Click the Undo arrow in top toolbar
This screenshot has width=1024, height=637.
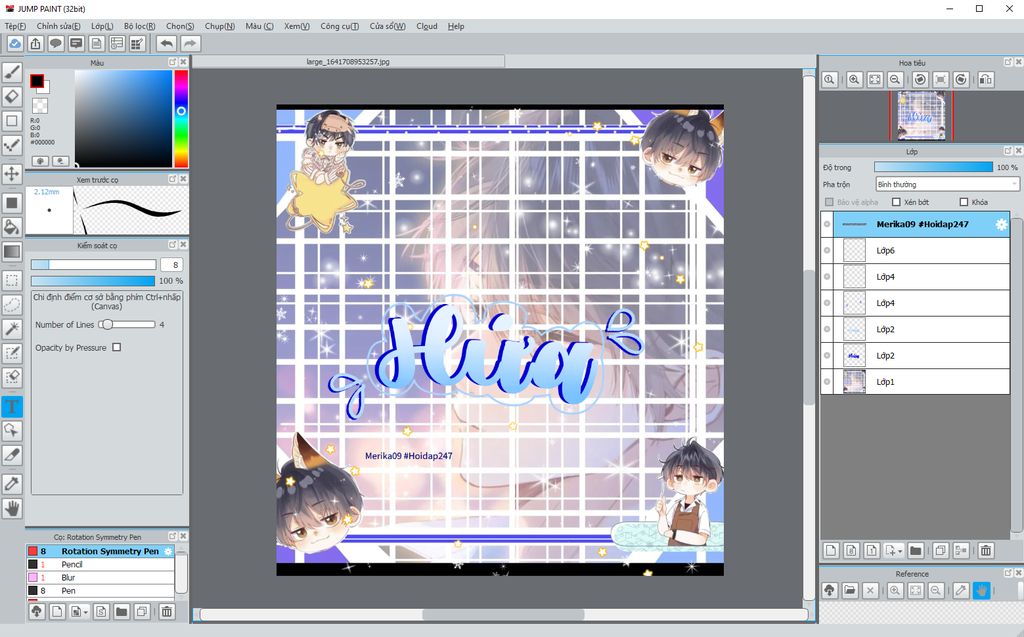[167, 44]
